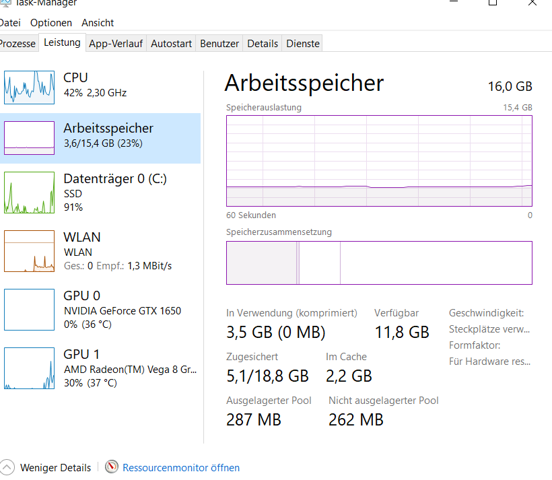The height and width of the screenshot is (480, 552).
Task: Select Datenträger 0 (C:) performance entry
Action: coord(100,193)
